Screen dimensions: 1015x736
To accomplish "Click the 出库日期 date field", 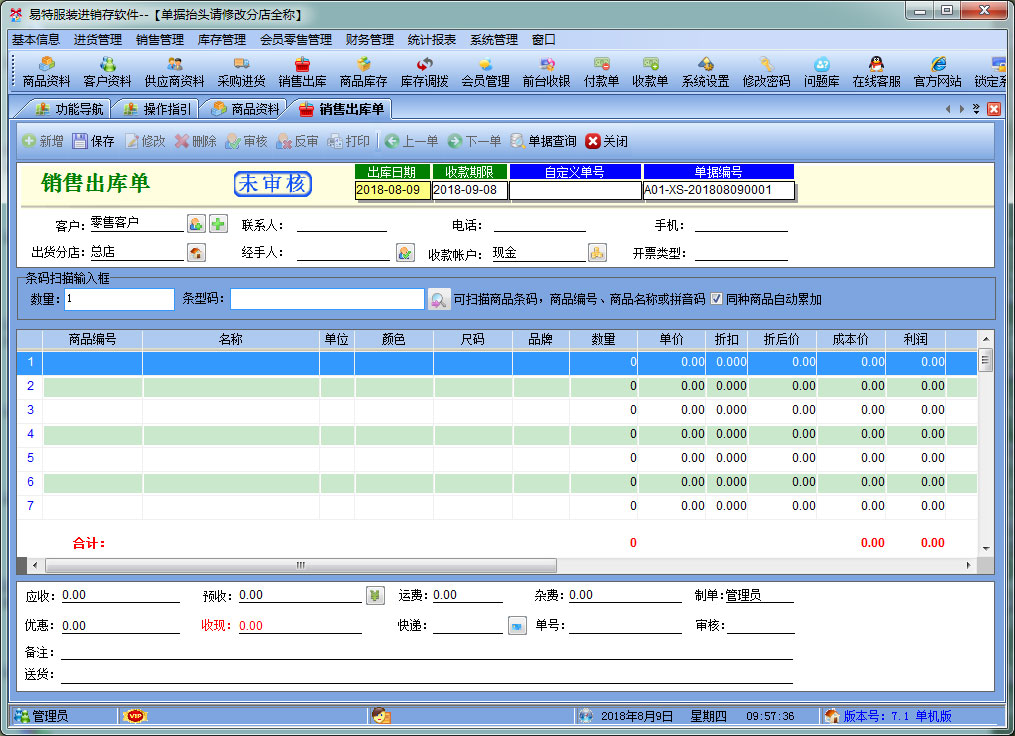I will [393, 190].
